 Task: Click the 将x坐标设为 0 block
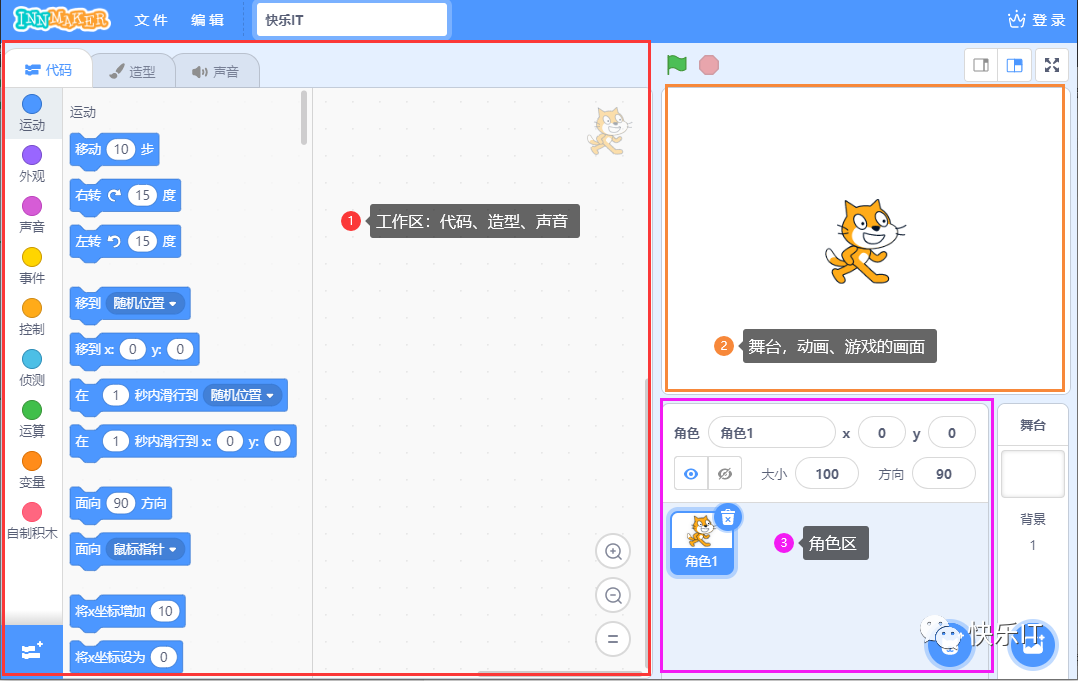126,658
